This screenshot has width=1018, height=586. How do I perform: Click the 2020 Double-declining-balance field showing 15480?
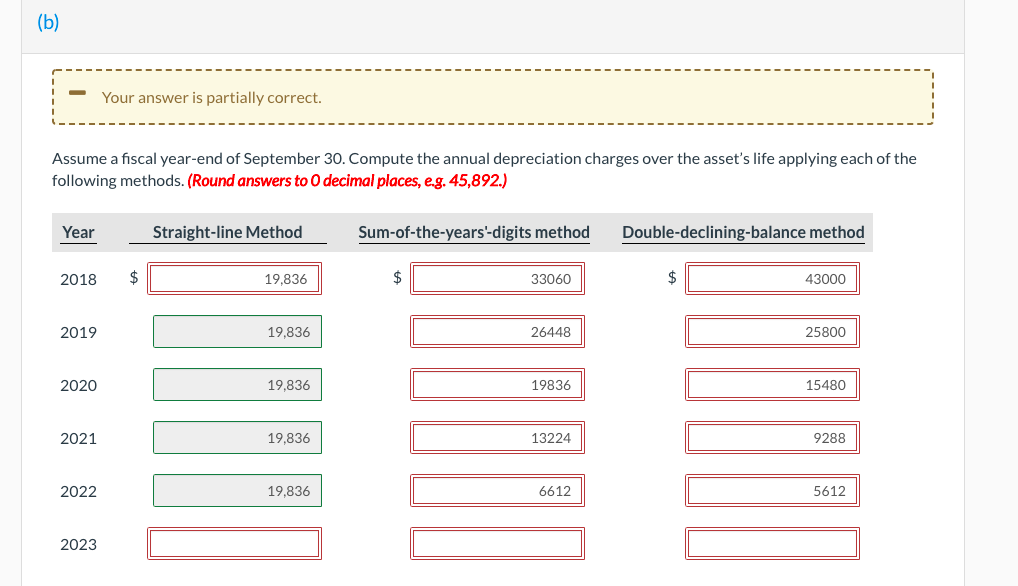(x=773, y=385)
